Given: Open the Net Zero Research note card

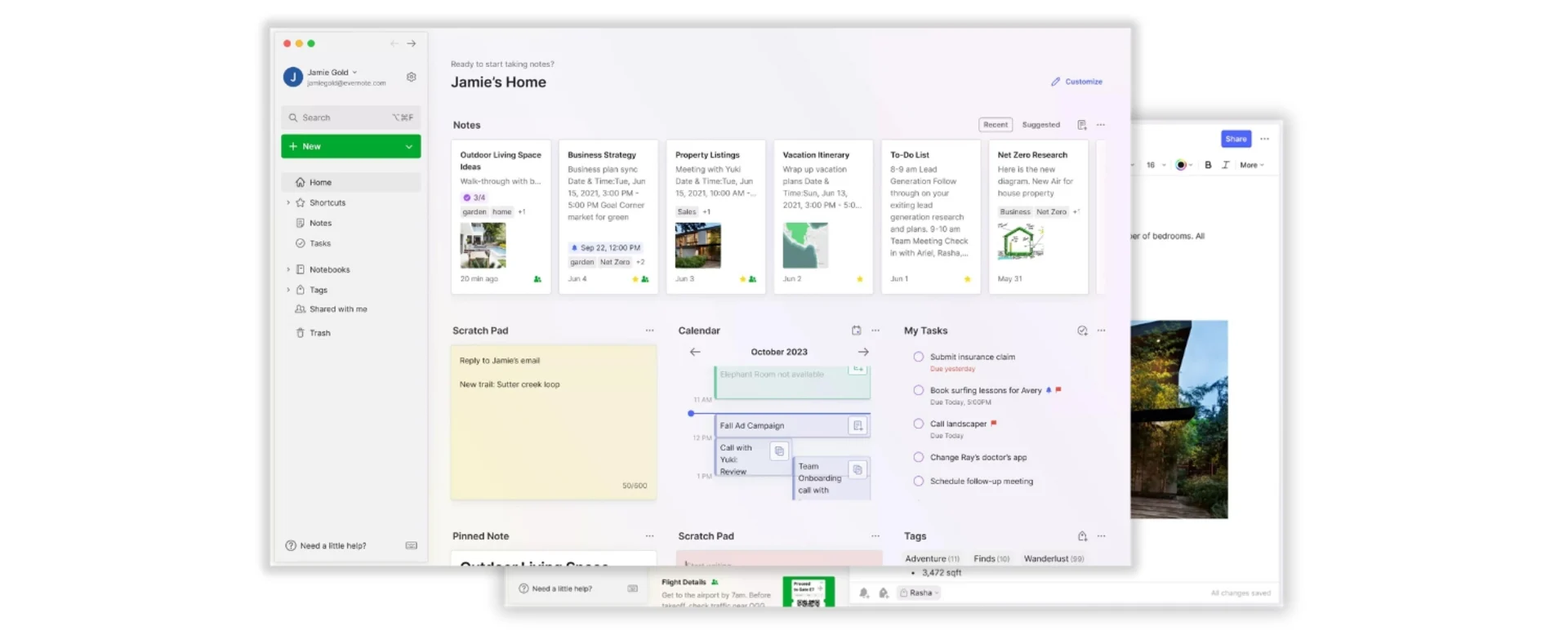Looking at the screenshot, I should point(1038,216).
